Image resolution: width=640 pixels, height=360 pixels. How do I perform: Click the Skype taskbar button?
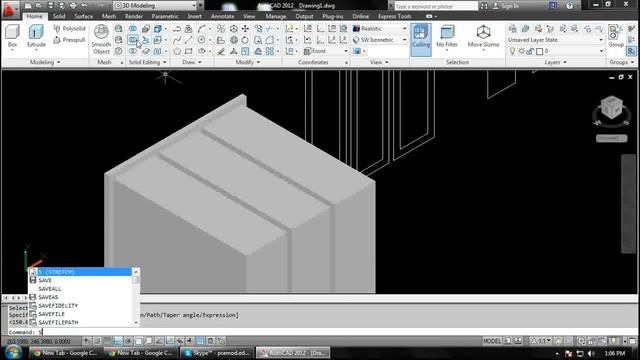216,353
